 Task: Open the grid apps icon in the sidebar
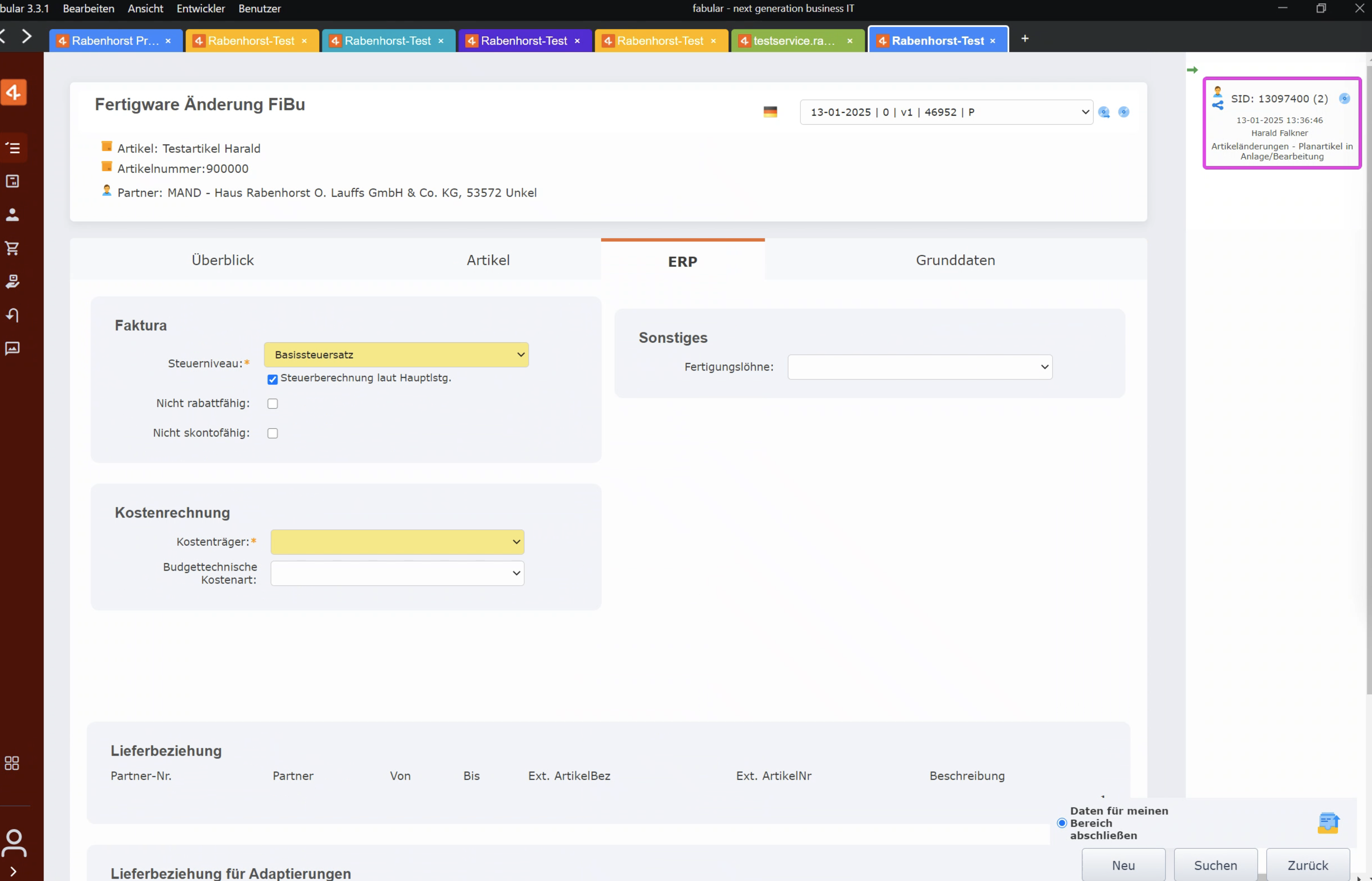tap(12, 763)
